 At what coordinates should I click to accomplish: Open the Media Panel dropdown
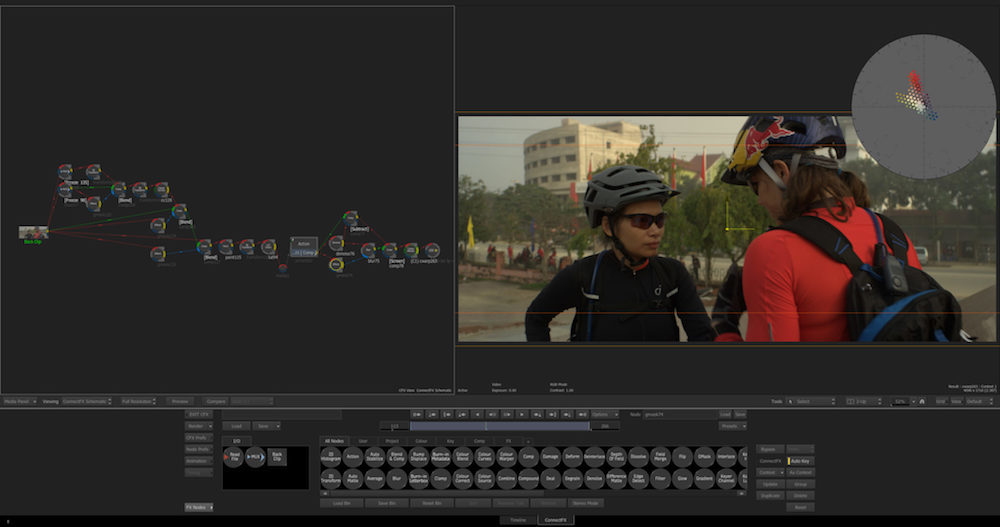pos(19,401)
